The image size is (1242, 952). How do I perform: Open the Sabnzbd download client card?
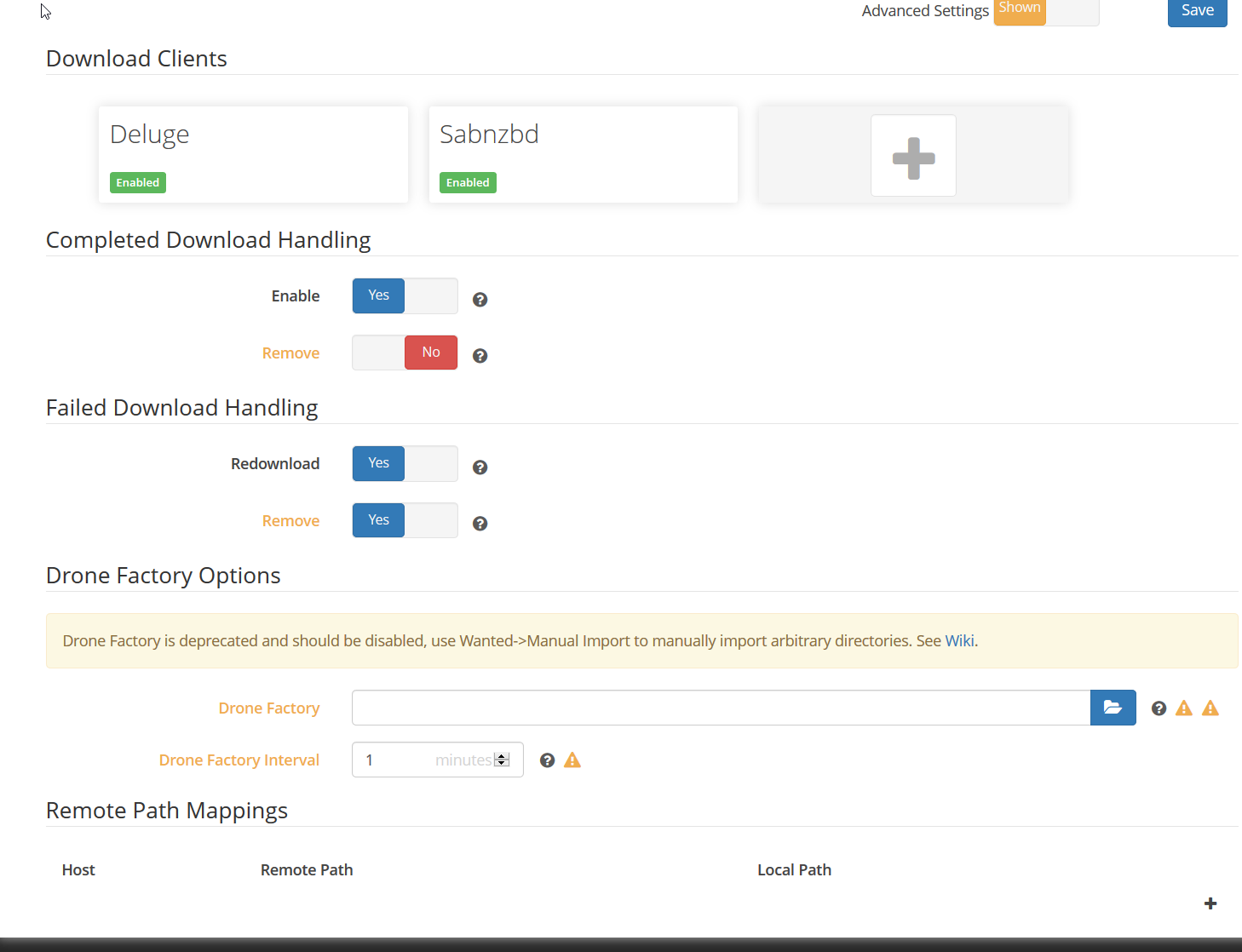584,154
